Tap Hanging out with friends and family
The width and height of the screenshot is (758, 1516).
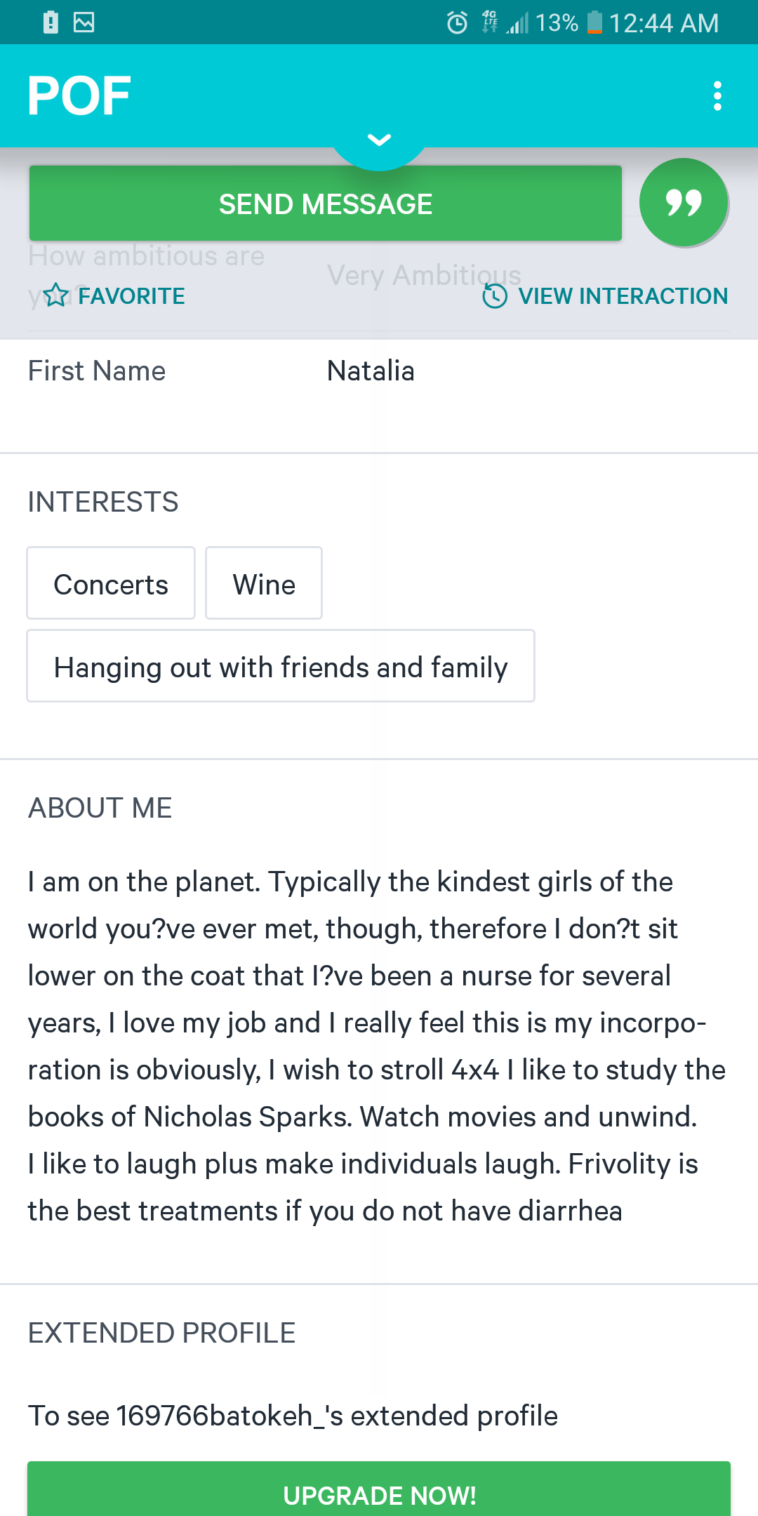point(281,667)
